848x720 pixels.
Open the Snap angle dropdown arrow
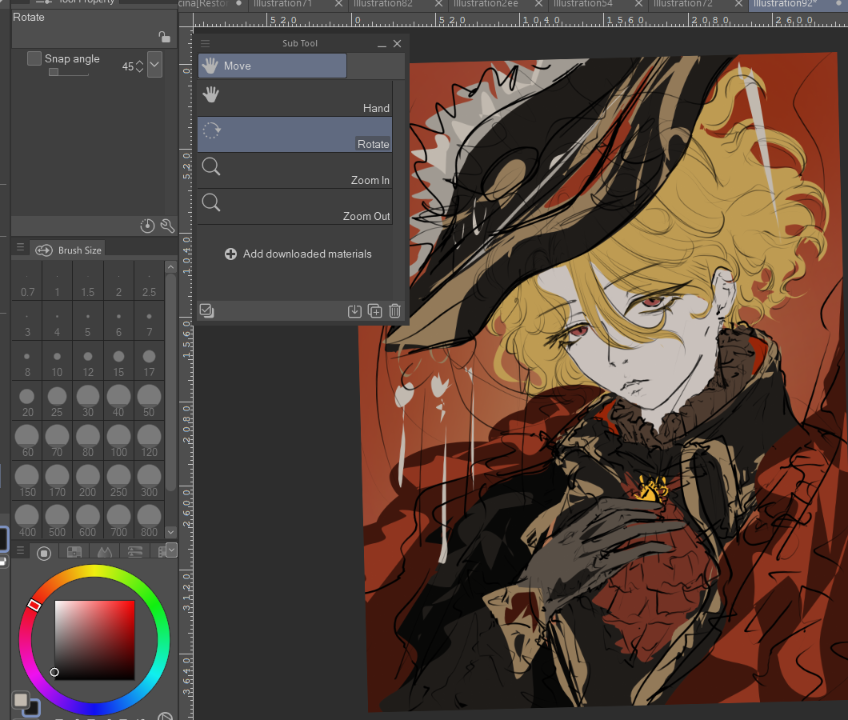point(154,64)
